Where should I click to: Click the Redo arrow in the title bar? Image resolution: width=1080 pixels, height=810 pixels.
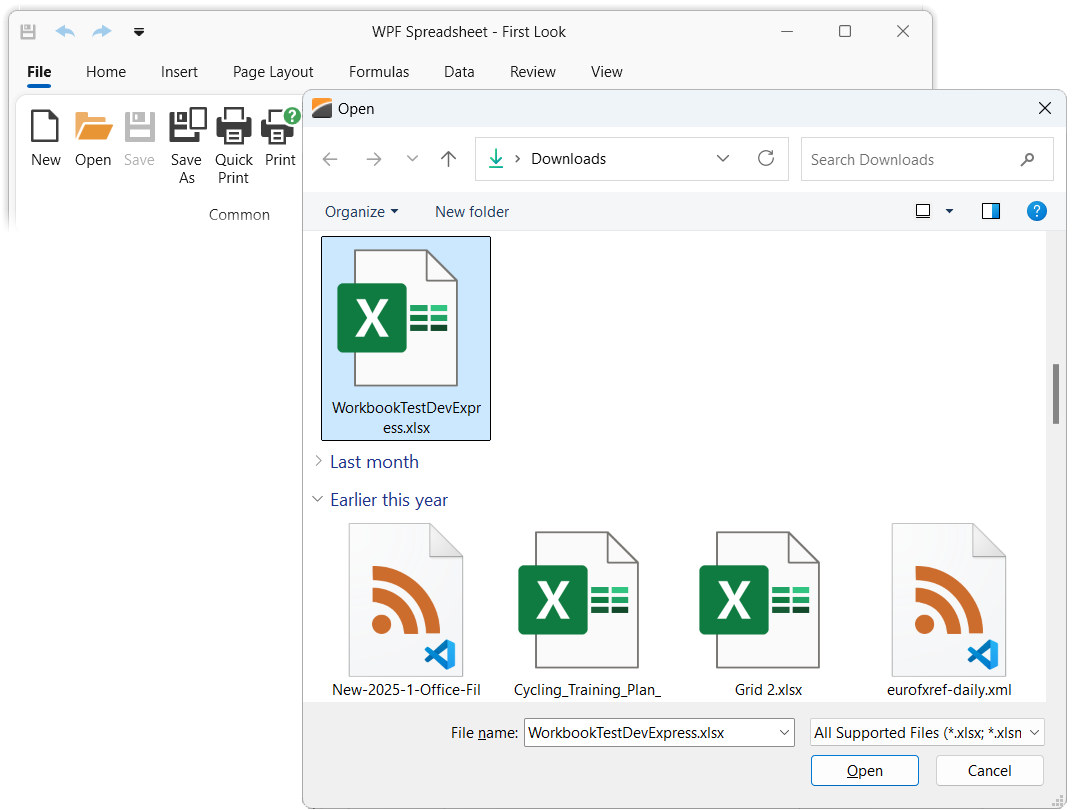[x=102, y=32]
